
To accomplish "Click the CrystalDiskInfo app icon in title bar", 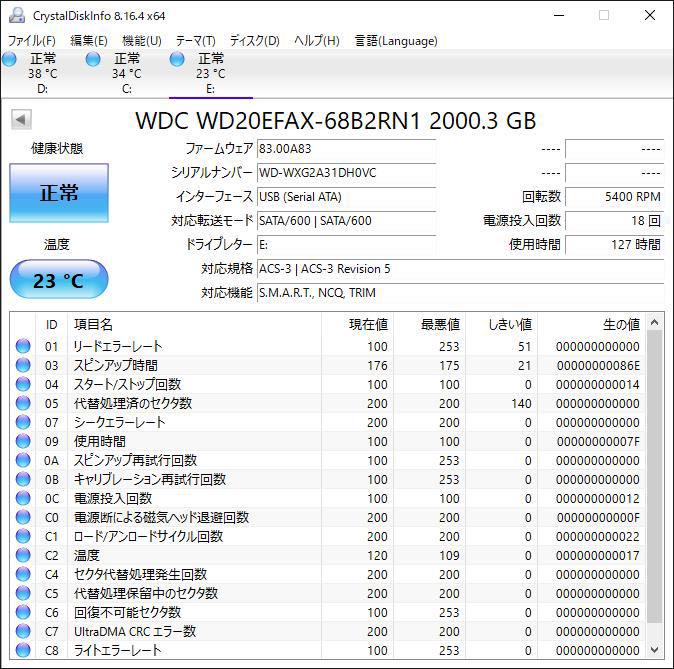I will (x=17, y=15).
